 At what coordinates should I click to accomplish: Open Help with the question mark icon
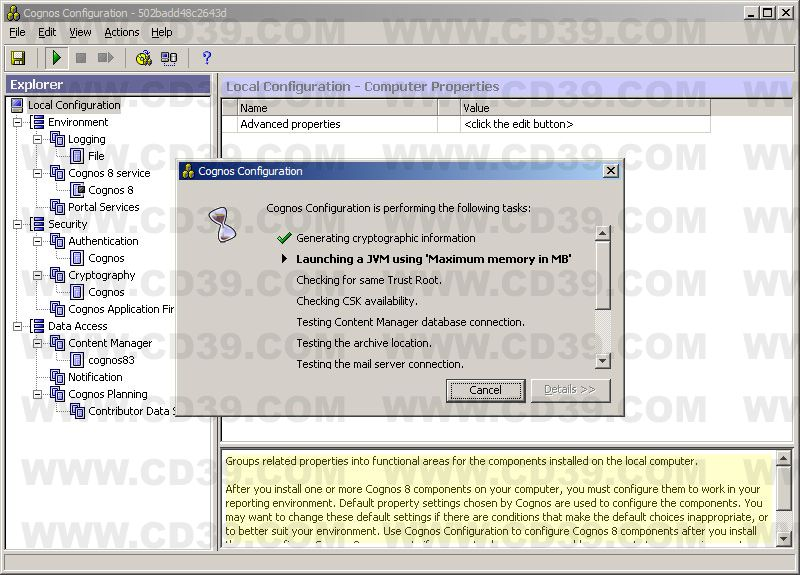[207, 58]
